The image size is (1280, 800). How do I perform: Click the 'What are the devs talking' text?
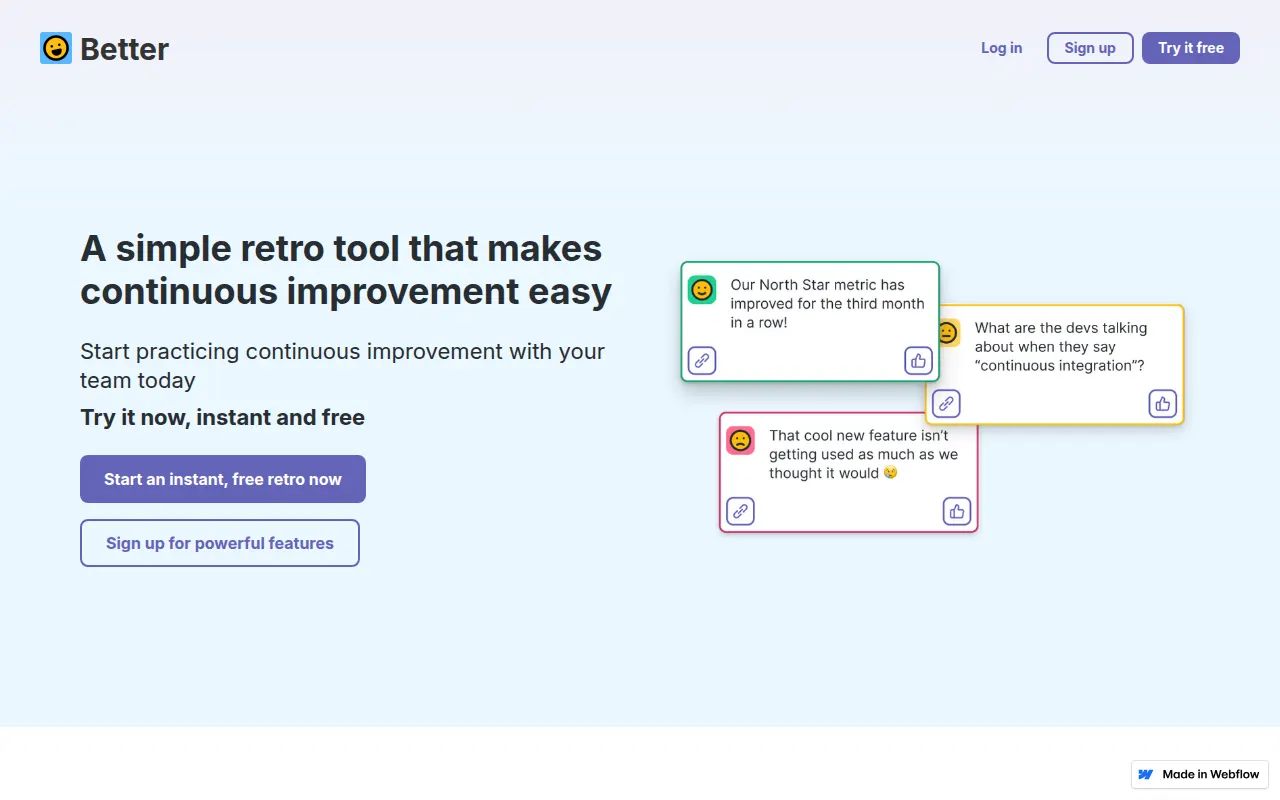1061,347
